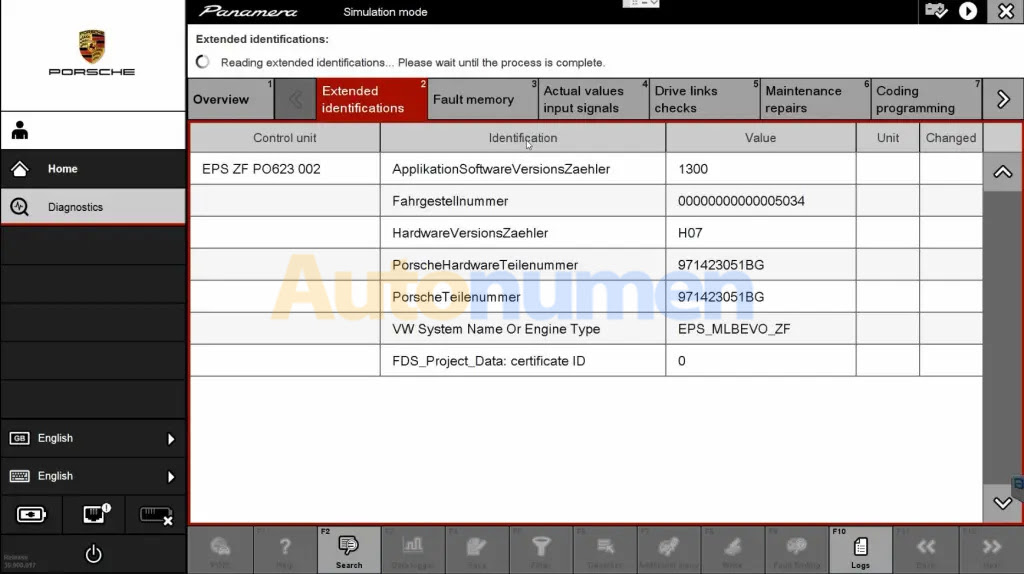Click the disconnected interface icon with X

click(155, 515)
